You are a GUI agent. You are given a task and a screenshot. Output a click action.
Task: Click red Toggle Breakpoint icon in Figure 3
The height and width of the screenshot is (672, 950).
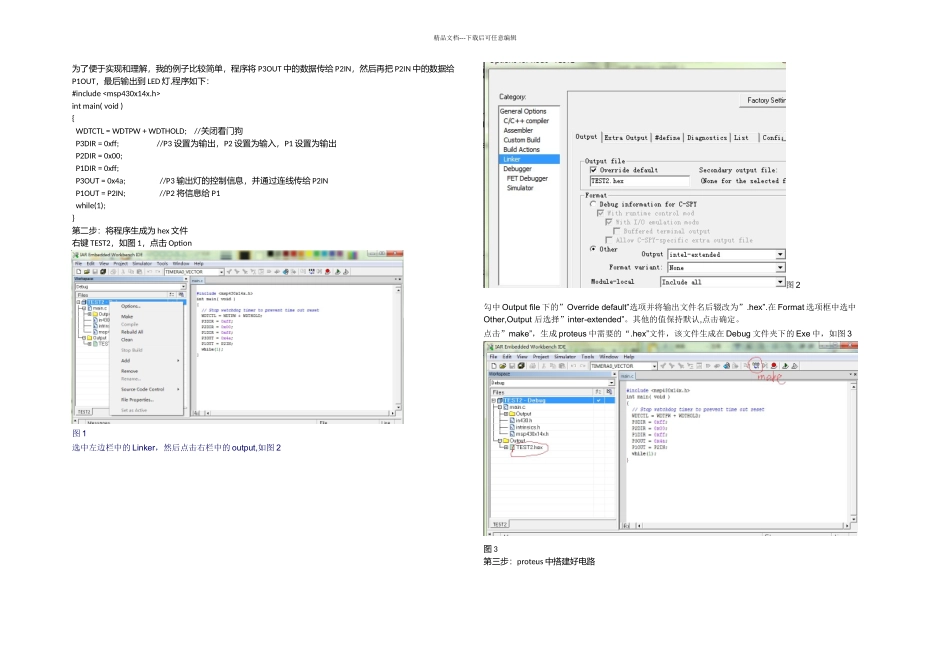click(774, 366)
